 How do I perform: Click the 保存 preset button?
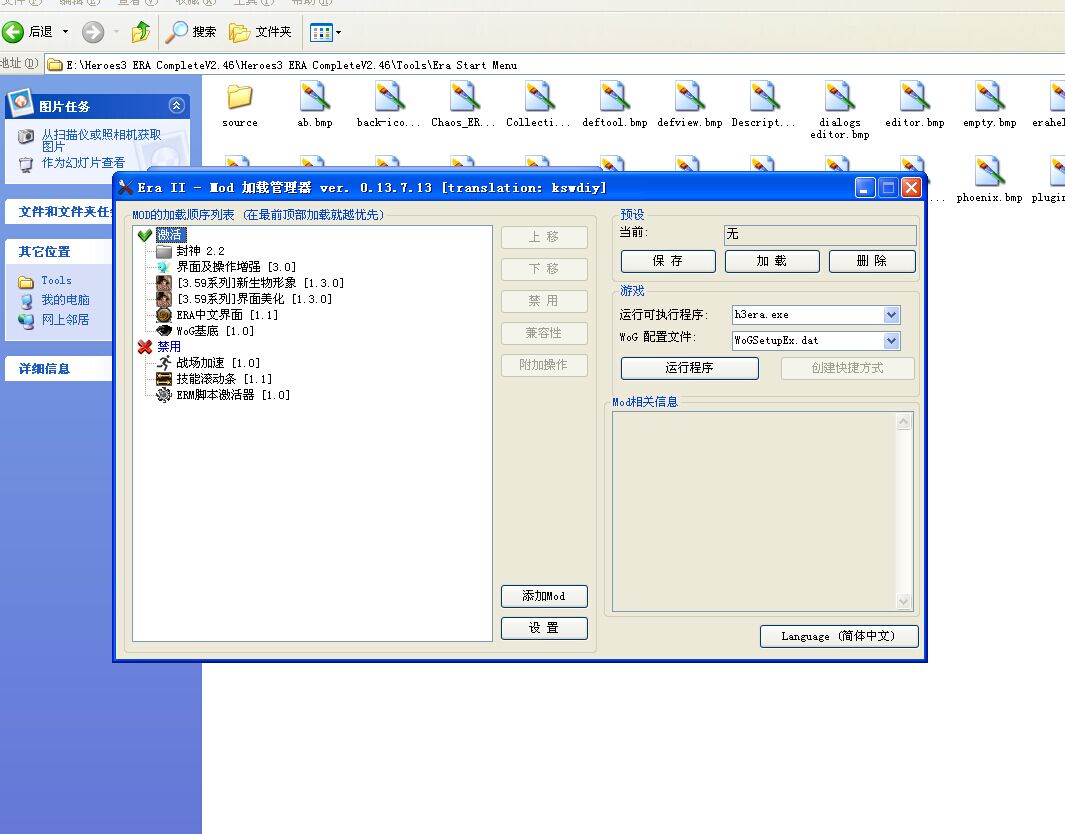point(668,261)
